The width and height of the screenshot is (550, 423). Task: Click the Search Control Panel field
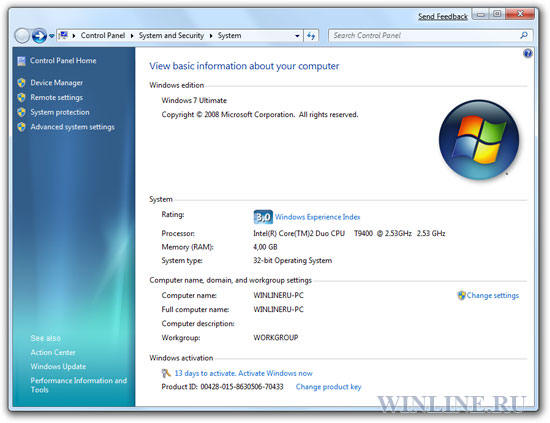[x=430, y=35]
